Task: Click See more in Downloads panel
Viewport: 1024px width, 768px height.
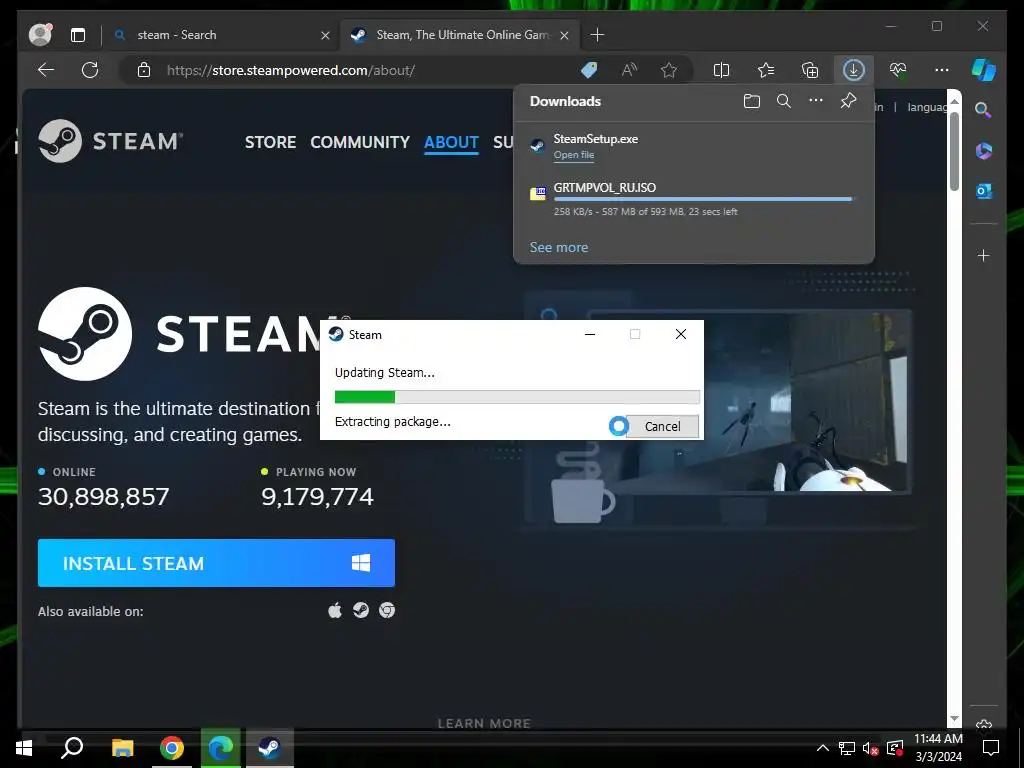Action: (558, 248)
